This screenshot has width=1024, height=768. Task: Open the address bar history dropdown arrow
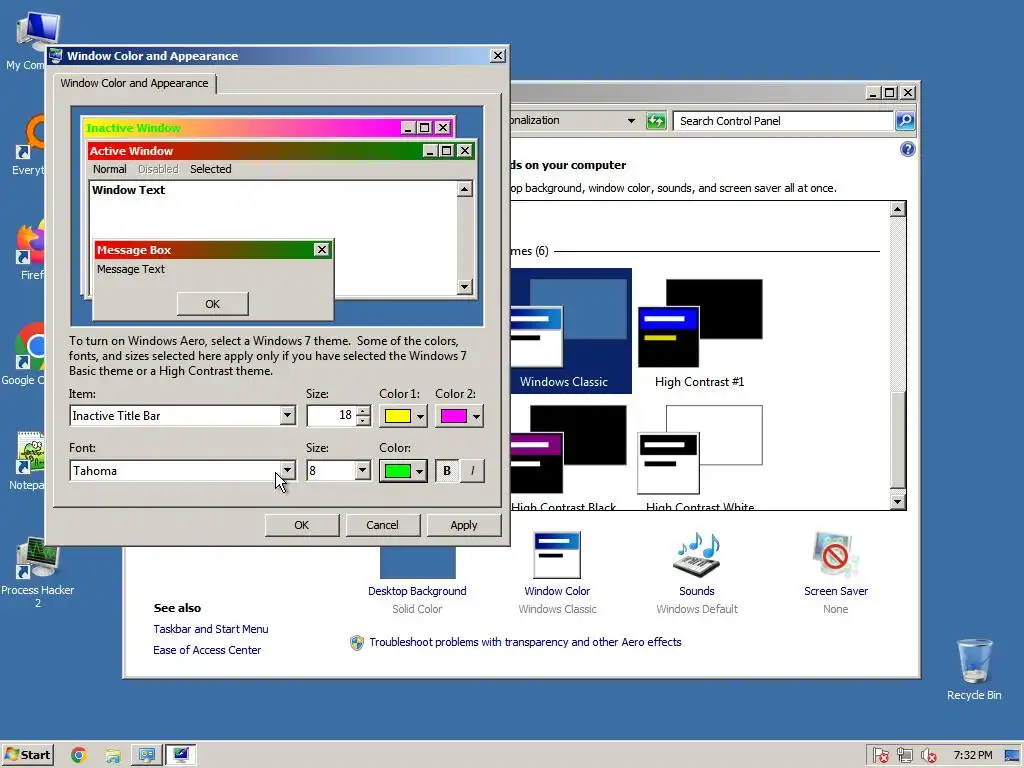coord(631,121)
